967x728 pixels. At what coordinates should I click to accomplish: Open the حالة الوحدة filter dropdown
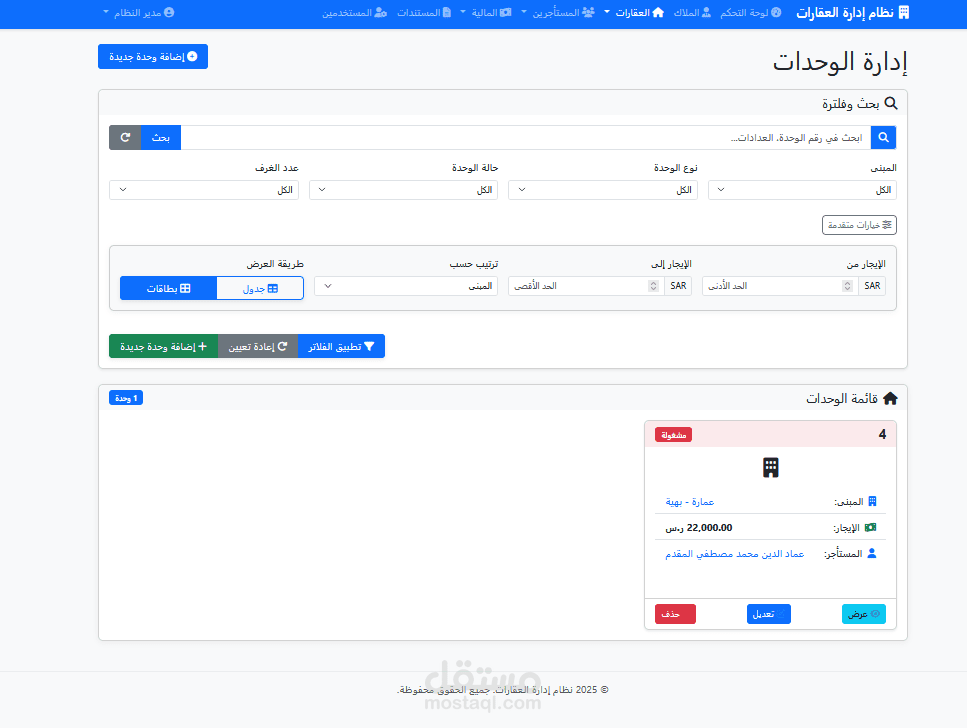point(403,190)
